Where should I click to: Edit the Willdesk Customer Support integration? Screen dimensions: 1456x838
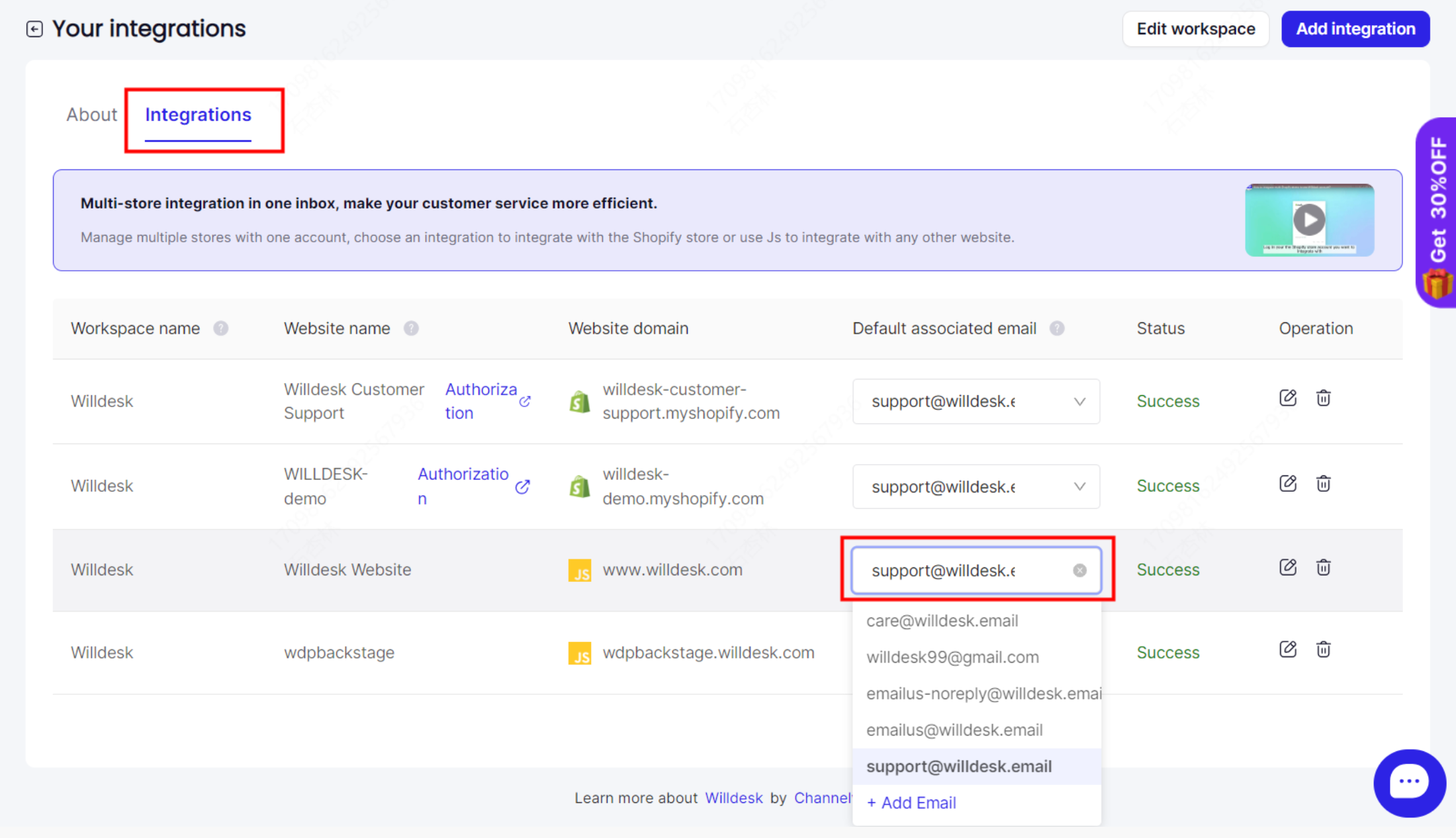[1288, 398]
